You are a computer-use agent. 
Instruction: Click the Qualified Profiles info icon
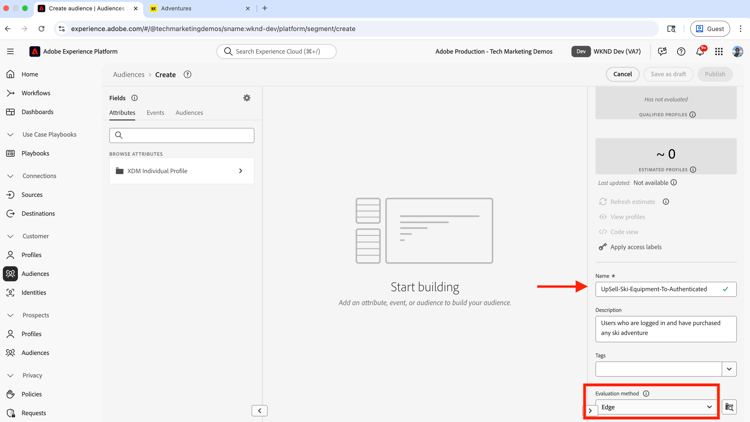693,114
